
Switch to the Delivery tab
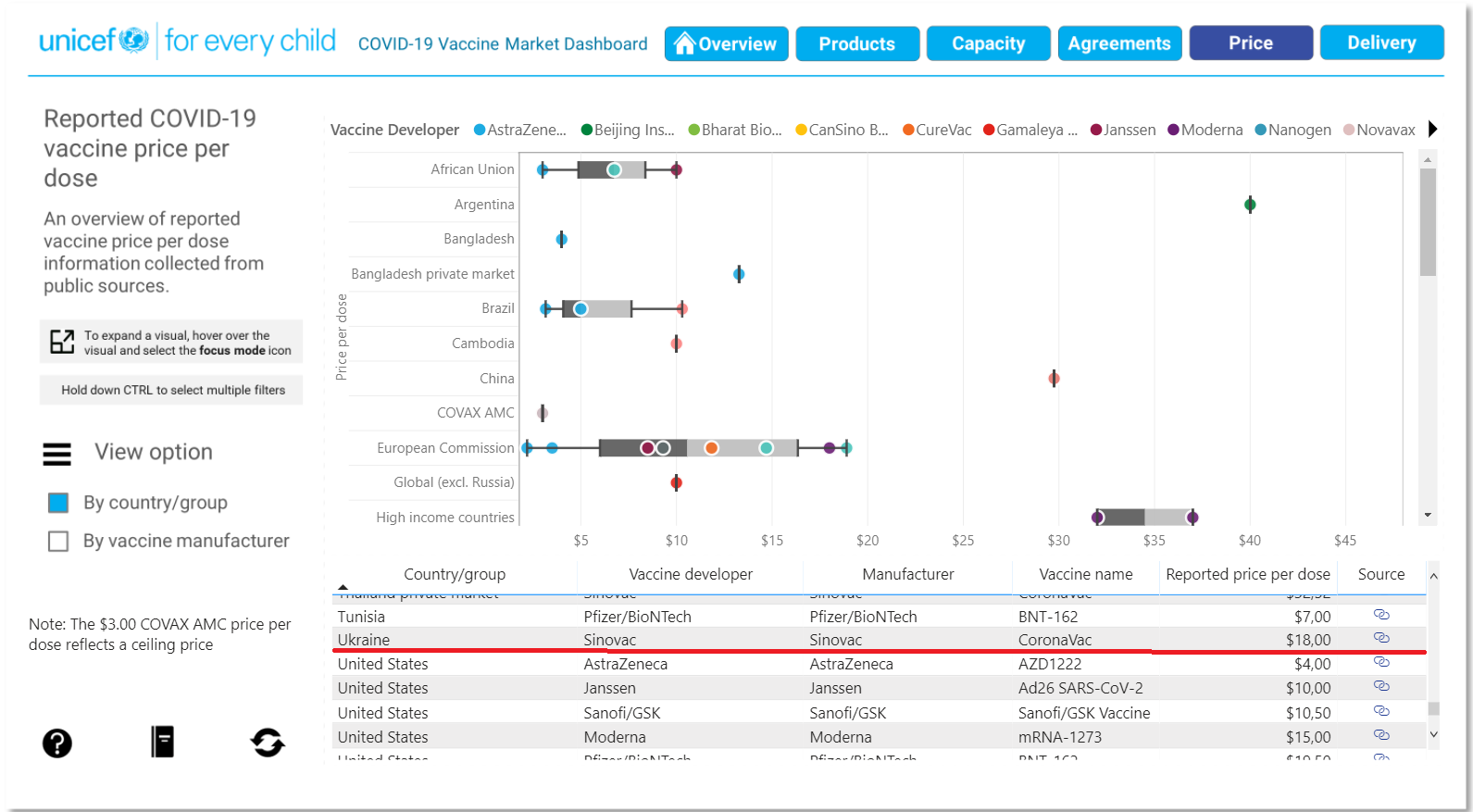pos(1381,44)
